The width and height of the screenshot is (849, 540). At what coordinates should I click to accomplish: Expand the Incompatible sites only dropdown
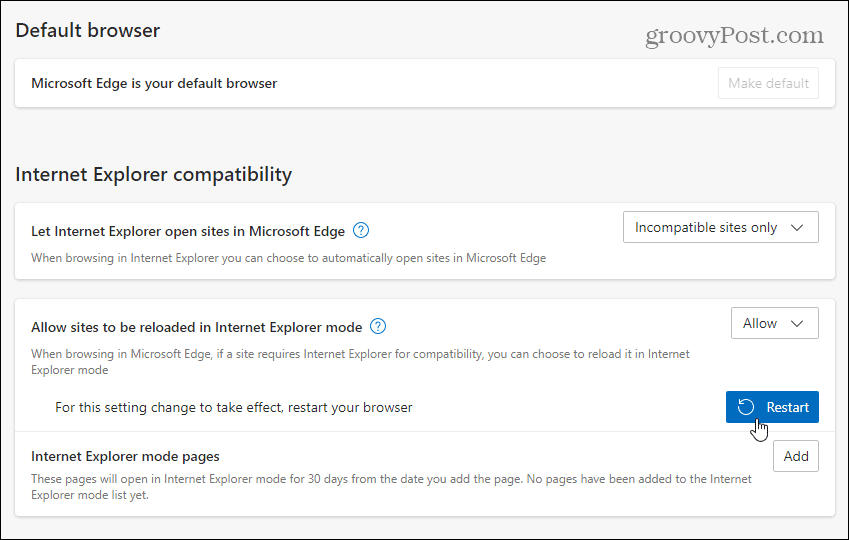click(x=720, y=227)
